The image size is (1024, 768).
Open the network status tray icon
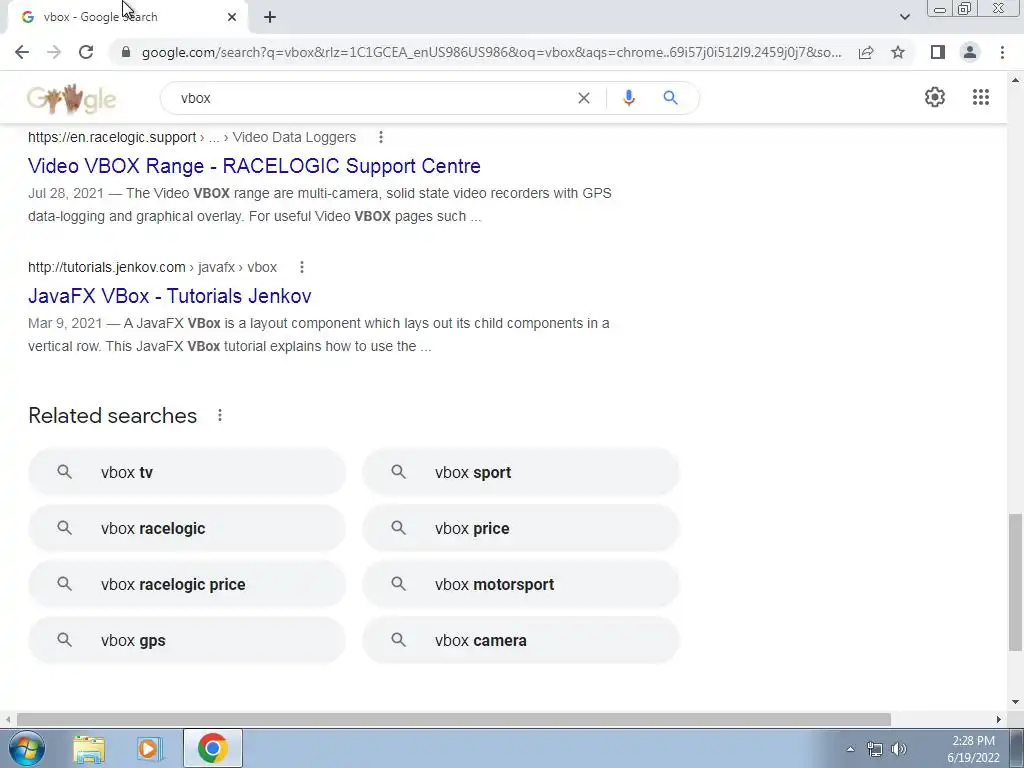pos(874,749)
